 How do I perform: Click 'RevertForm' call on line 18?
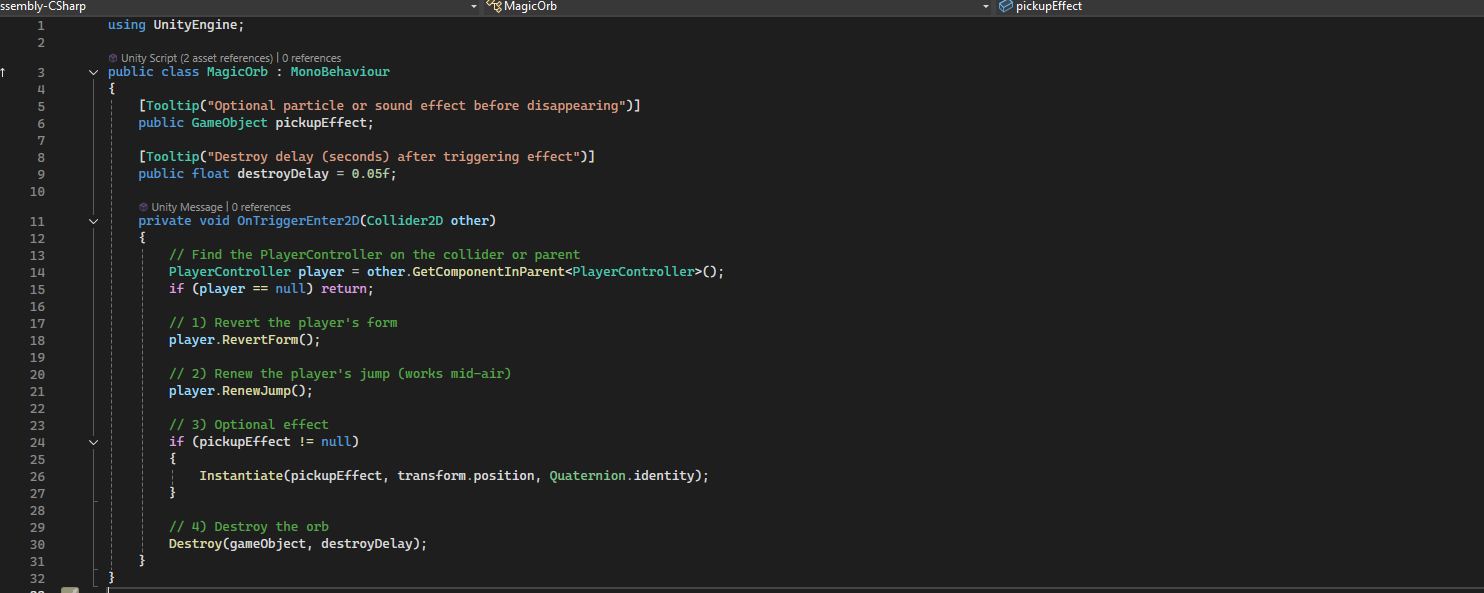260,340
